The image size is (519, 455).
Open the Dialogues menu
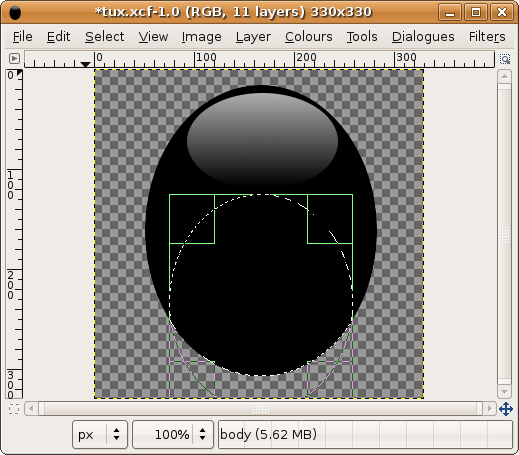[x=423, y=37]
